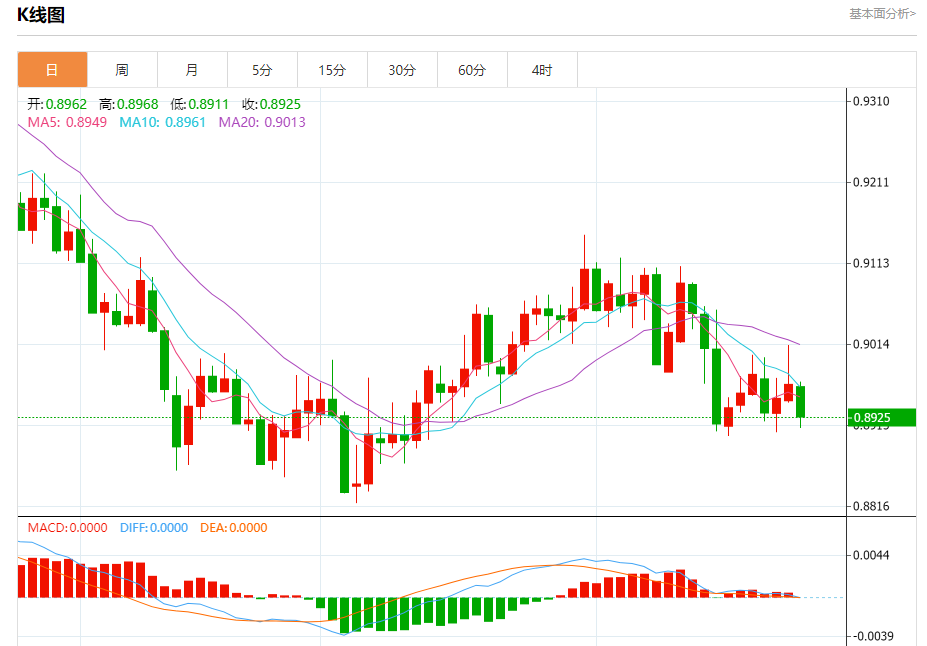Switch to the 周 weekly tab
Image resolution: width=927 pixels, height=646 pixels.
pyautogui.click(x=122, y=70)
